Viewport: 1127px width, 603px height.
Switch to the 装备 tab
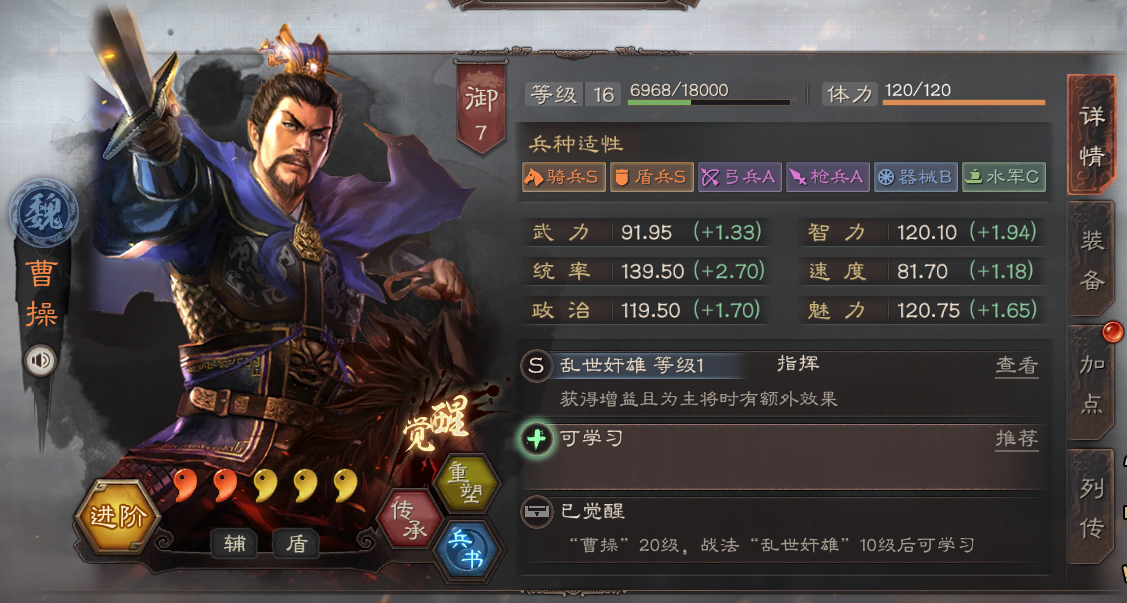[1091, 259]
